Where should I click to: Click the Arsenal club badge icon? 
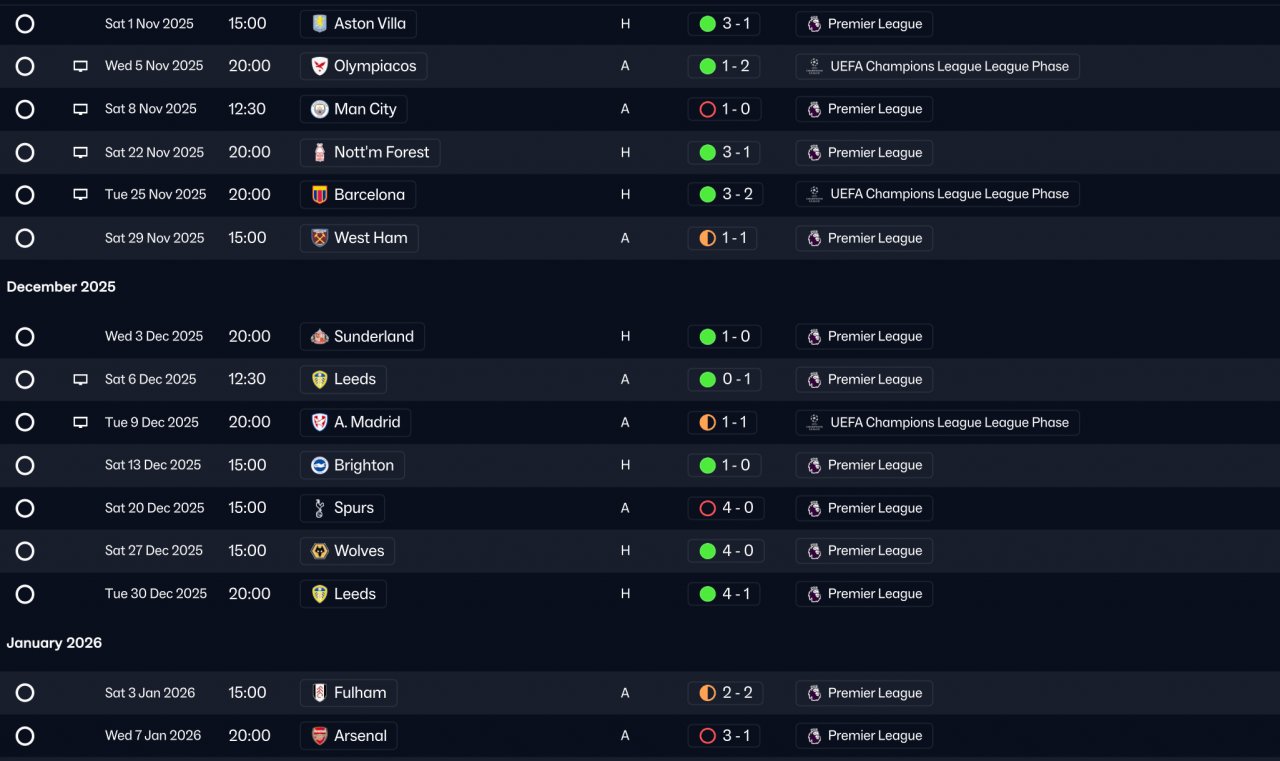pos(319,736)
